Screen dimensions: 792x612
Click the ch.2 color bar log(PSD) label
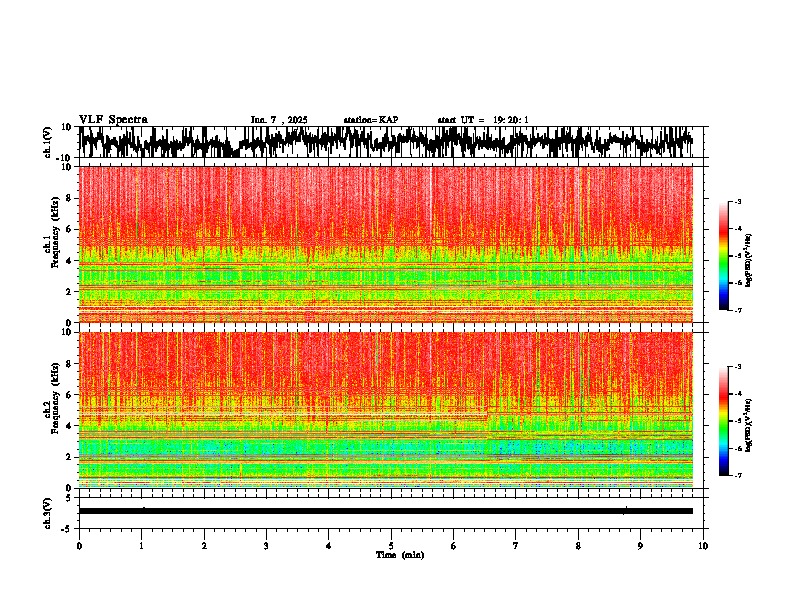point(748,425)
